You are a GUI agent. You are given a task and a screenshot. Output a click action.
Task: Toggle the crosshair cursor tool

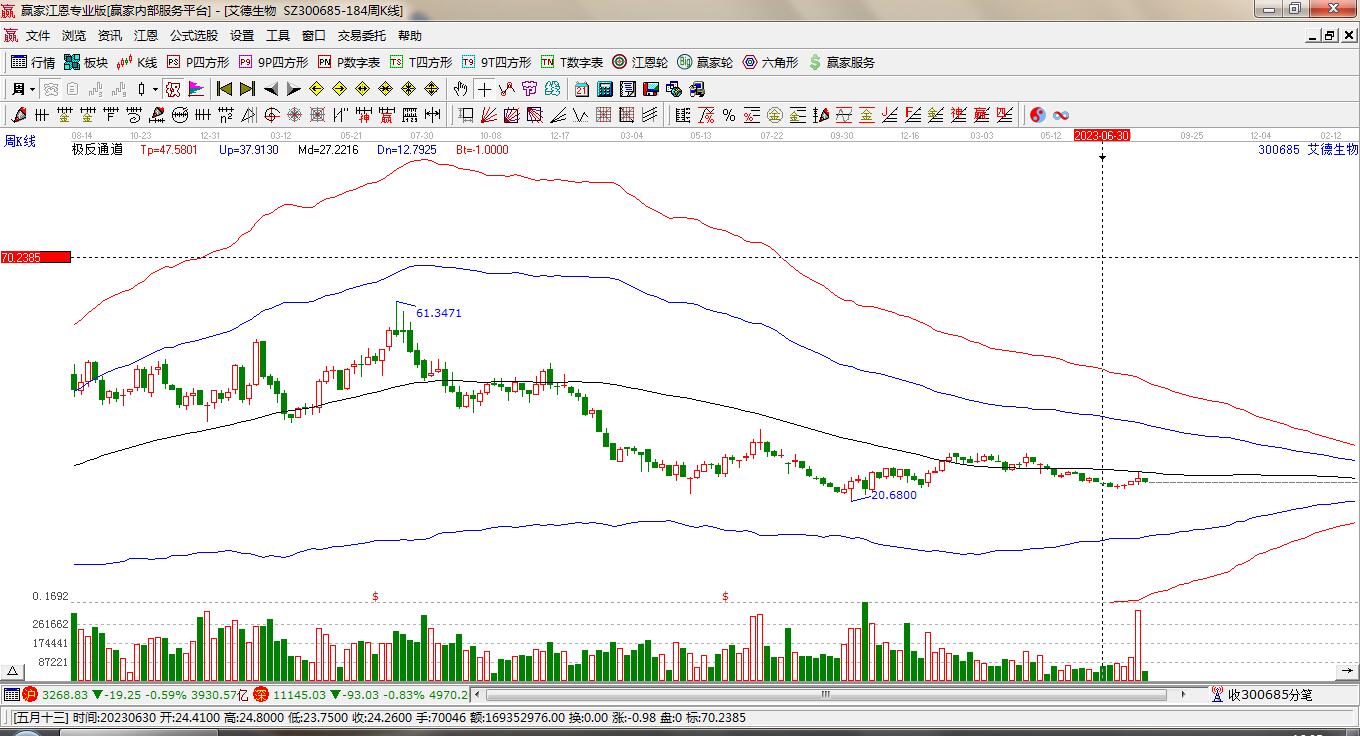[484, 89]
